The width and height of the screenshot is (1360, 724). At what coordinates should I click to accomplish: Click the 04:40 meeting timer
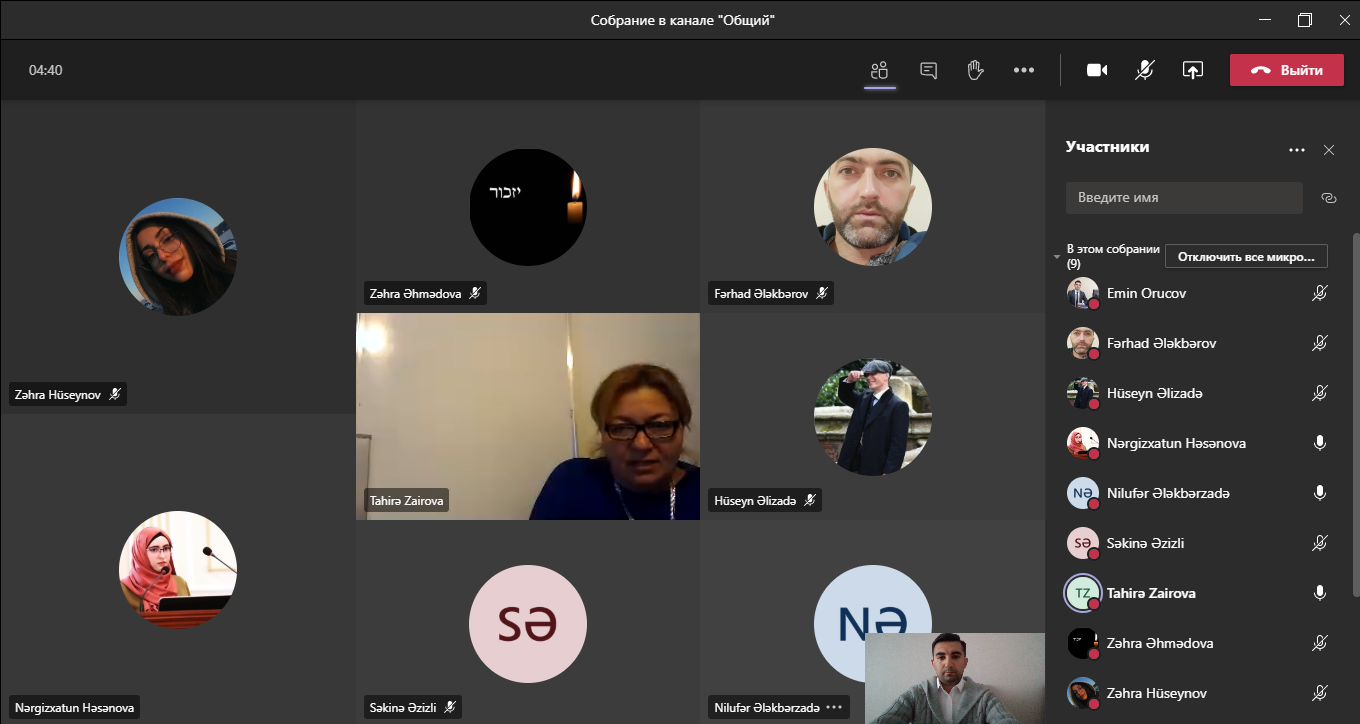pos(46,70)
